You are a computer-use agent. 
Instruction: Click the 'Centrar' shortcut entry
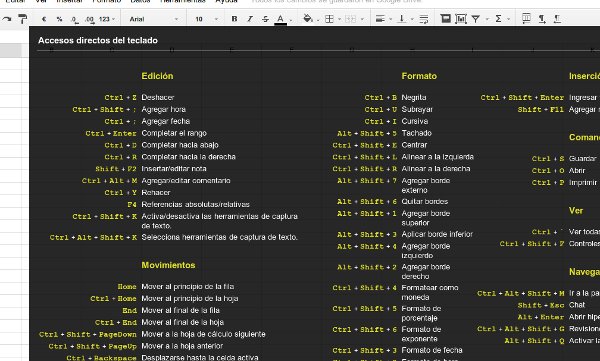(414, 145)
